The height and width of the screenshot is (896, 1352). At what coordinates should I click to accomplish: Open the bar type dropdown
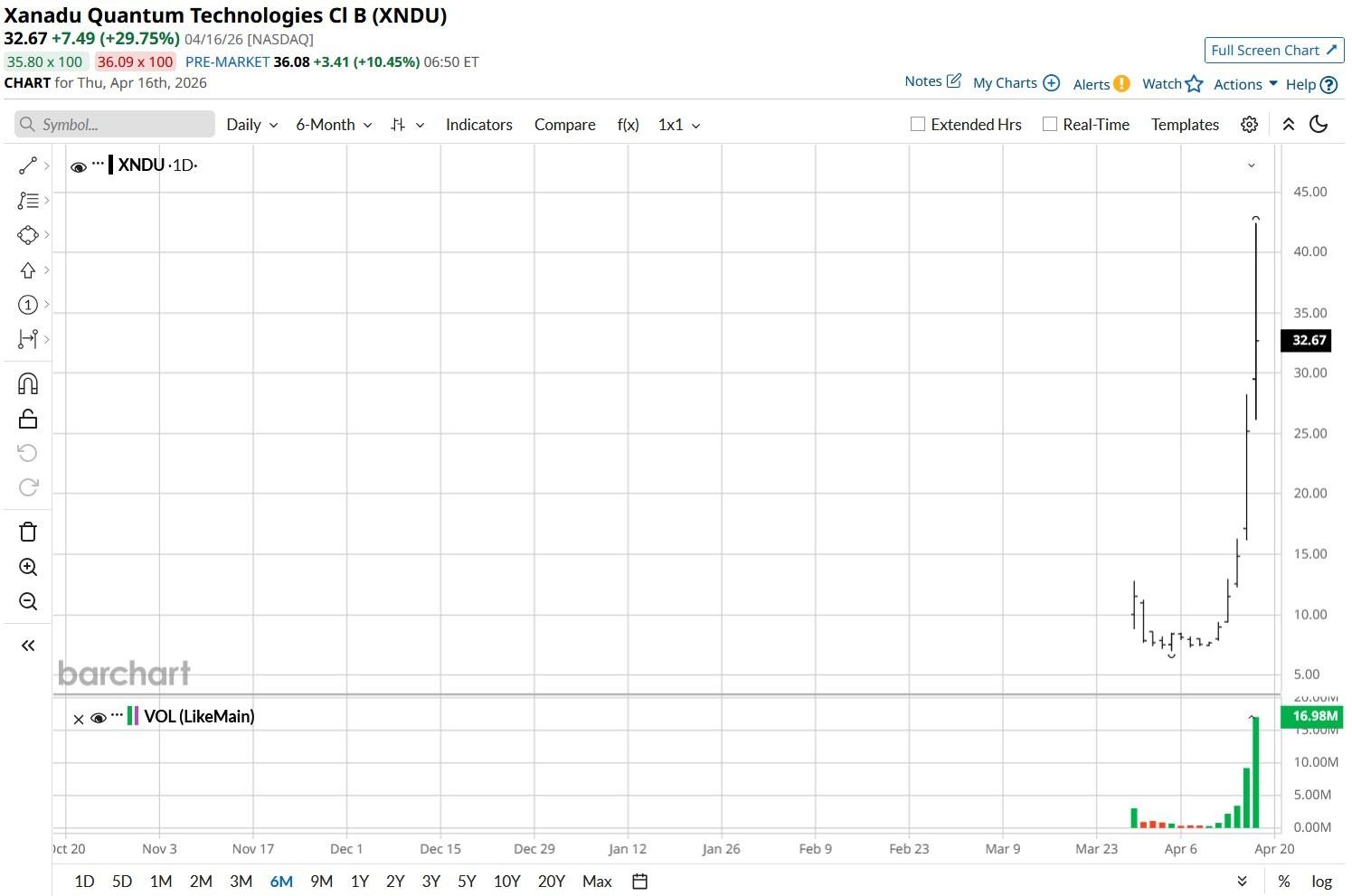(407, 125)
